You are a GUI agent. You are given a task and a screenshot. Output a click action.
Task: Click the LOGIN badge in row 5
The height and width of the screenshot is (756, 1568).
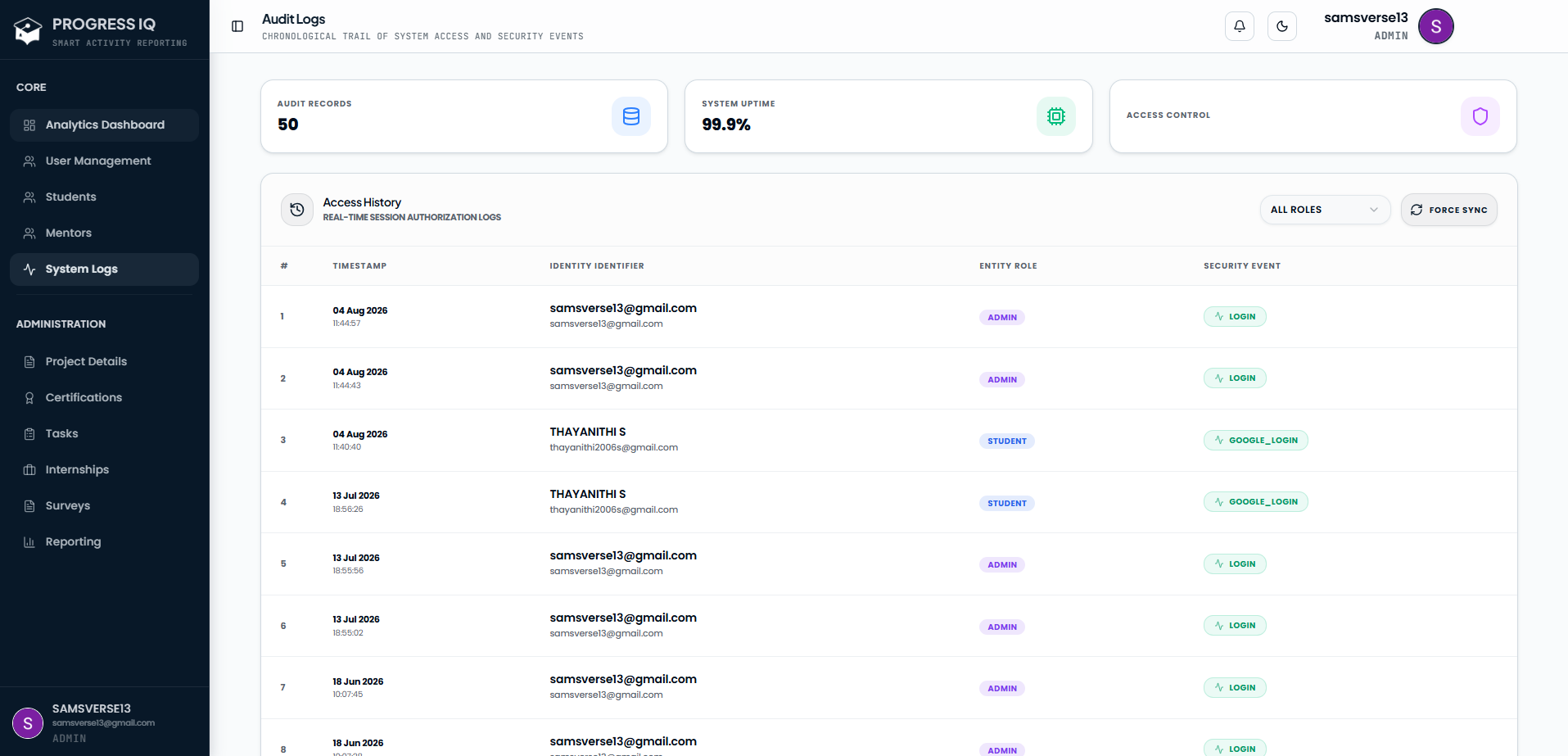(x=1235, y=564)
